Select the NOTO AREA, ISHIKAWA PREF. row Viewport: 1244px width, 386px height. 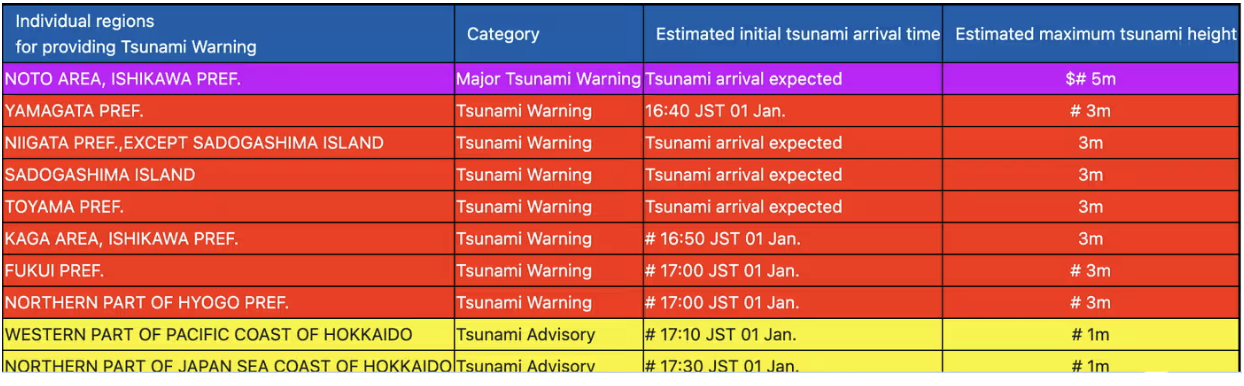point(622,79)
